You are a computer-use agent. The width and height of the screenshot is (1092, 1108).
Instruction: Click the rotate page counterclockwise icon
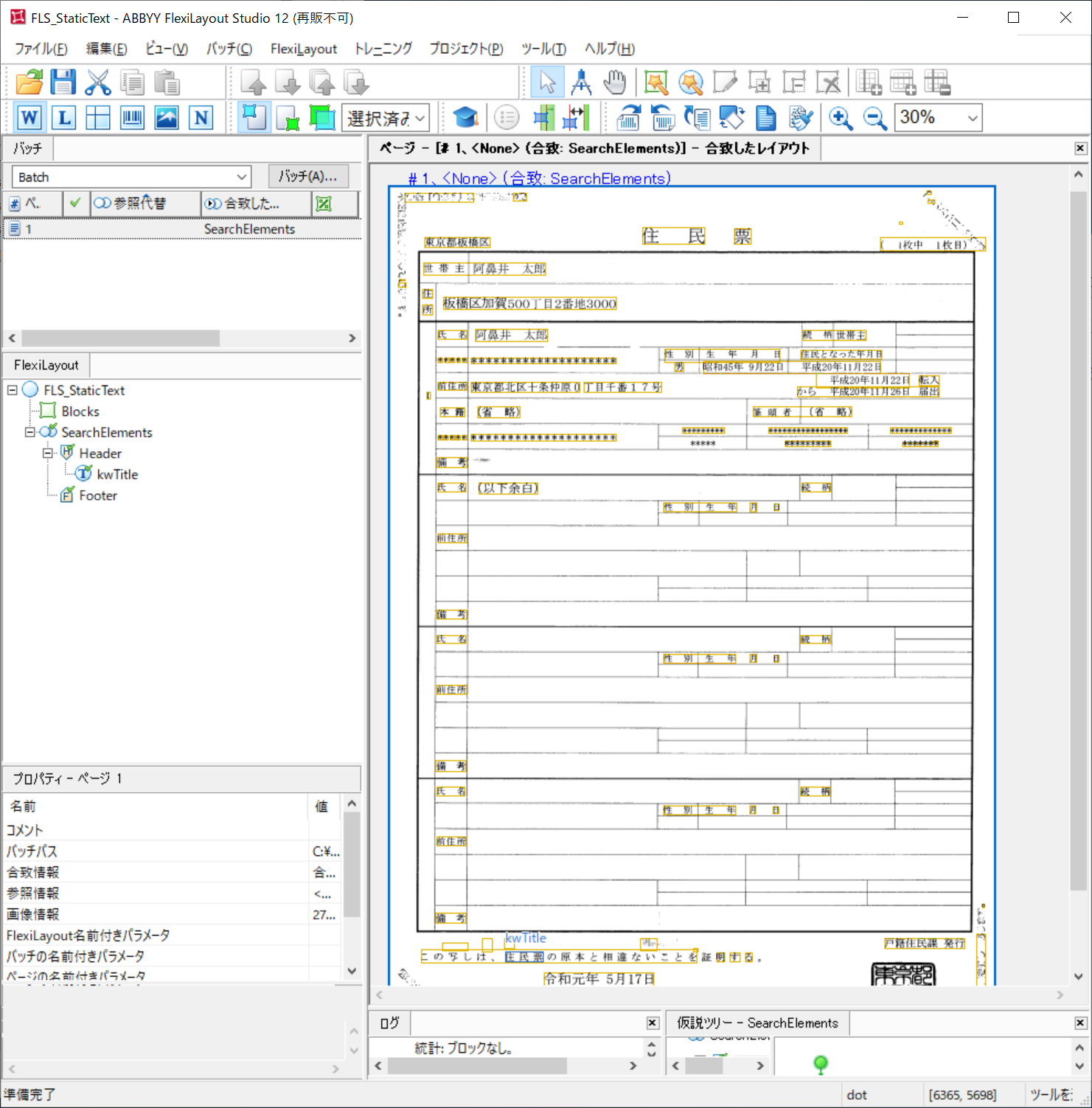pyautogui.click(x=663, y=117)
